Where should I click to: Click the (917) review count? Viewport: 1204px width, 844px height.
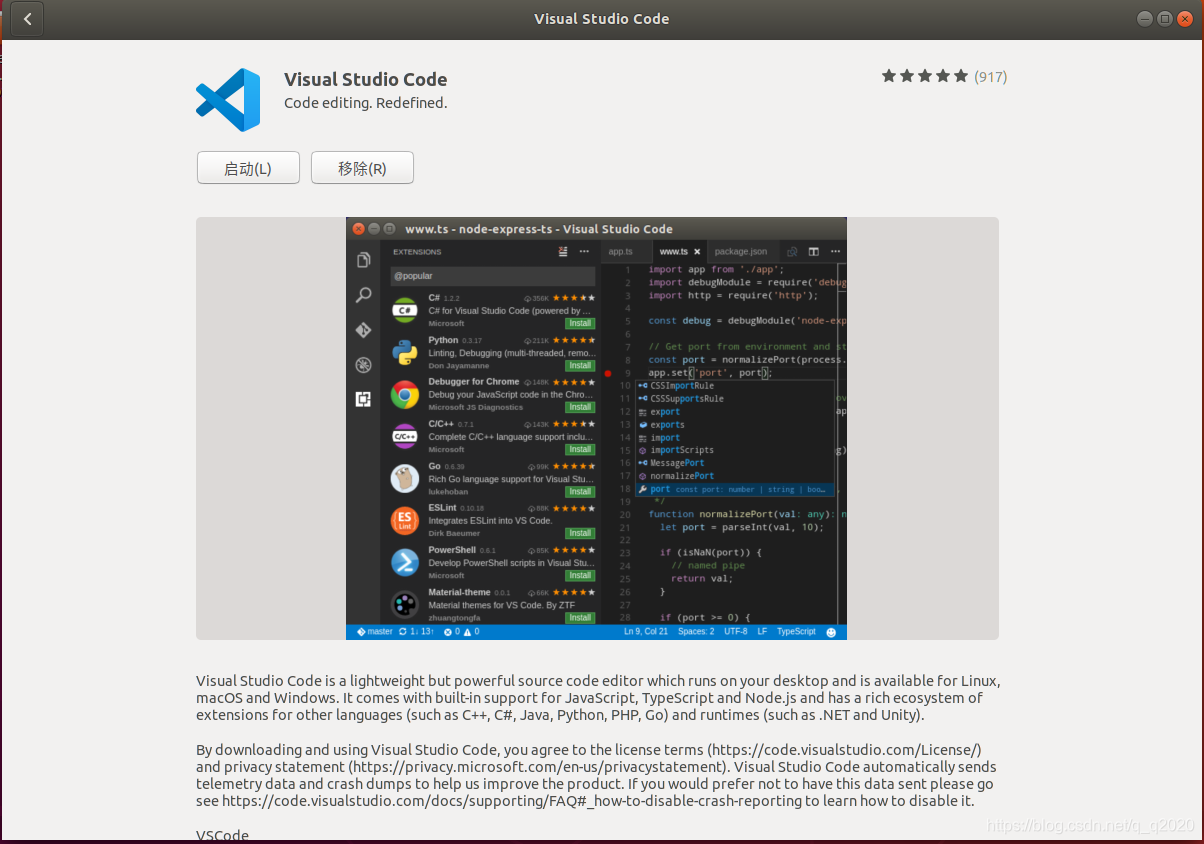pyautogui.click(x=990, y=77)
